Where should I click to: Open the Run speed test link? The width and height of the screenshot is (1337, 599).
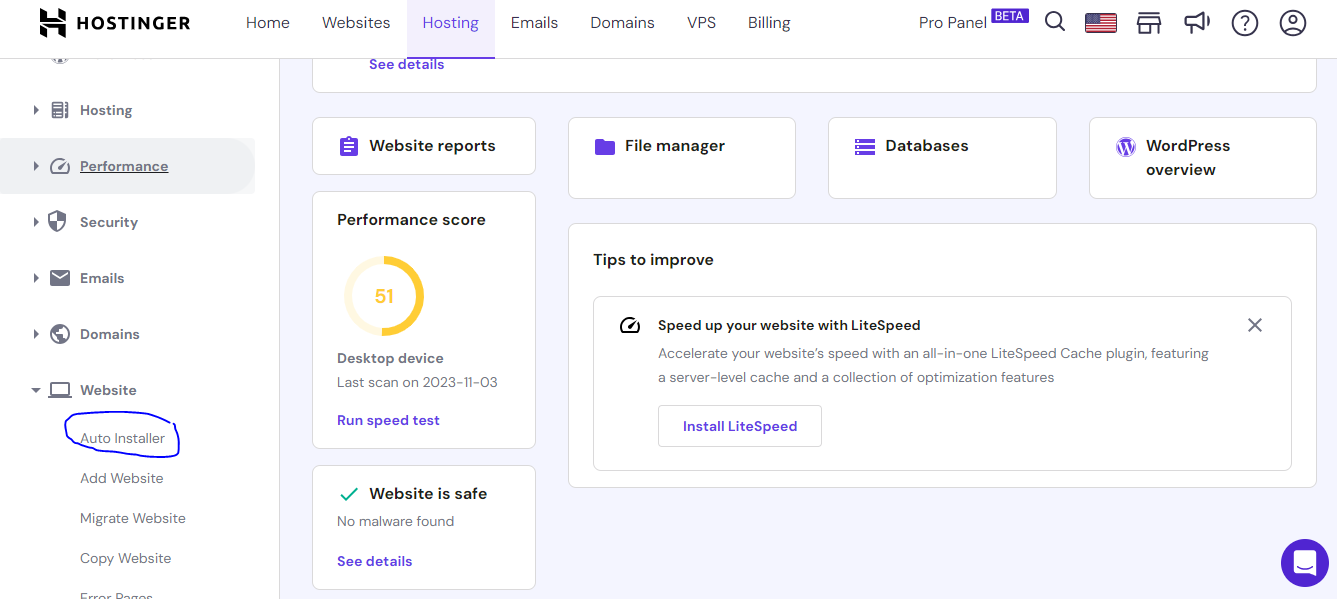pos(388,419)
